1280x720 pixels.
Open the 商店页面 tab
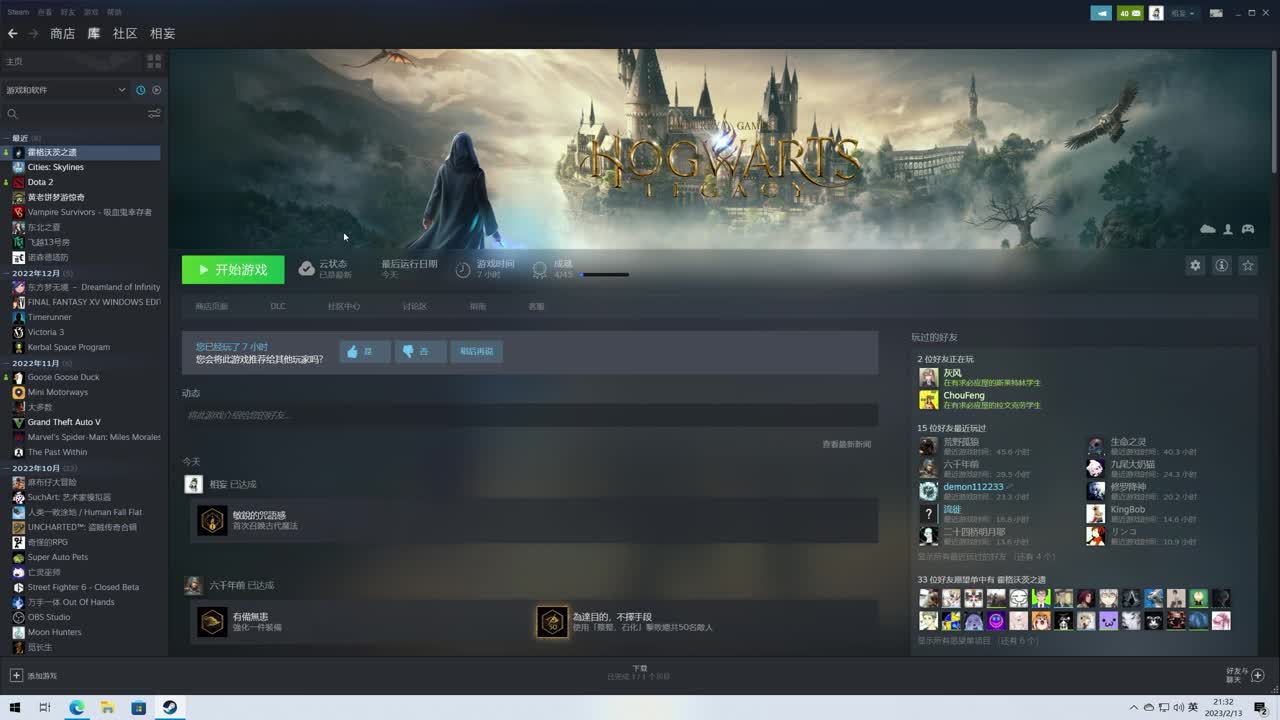(211, 306)
